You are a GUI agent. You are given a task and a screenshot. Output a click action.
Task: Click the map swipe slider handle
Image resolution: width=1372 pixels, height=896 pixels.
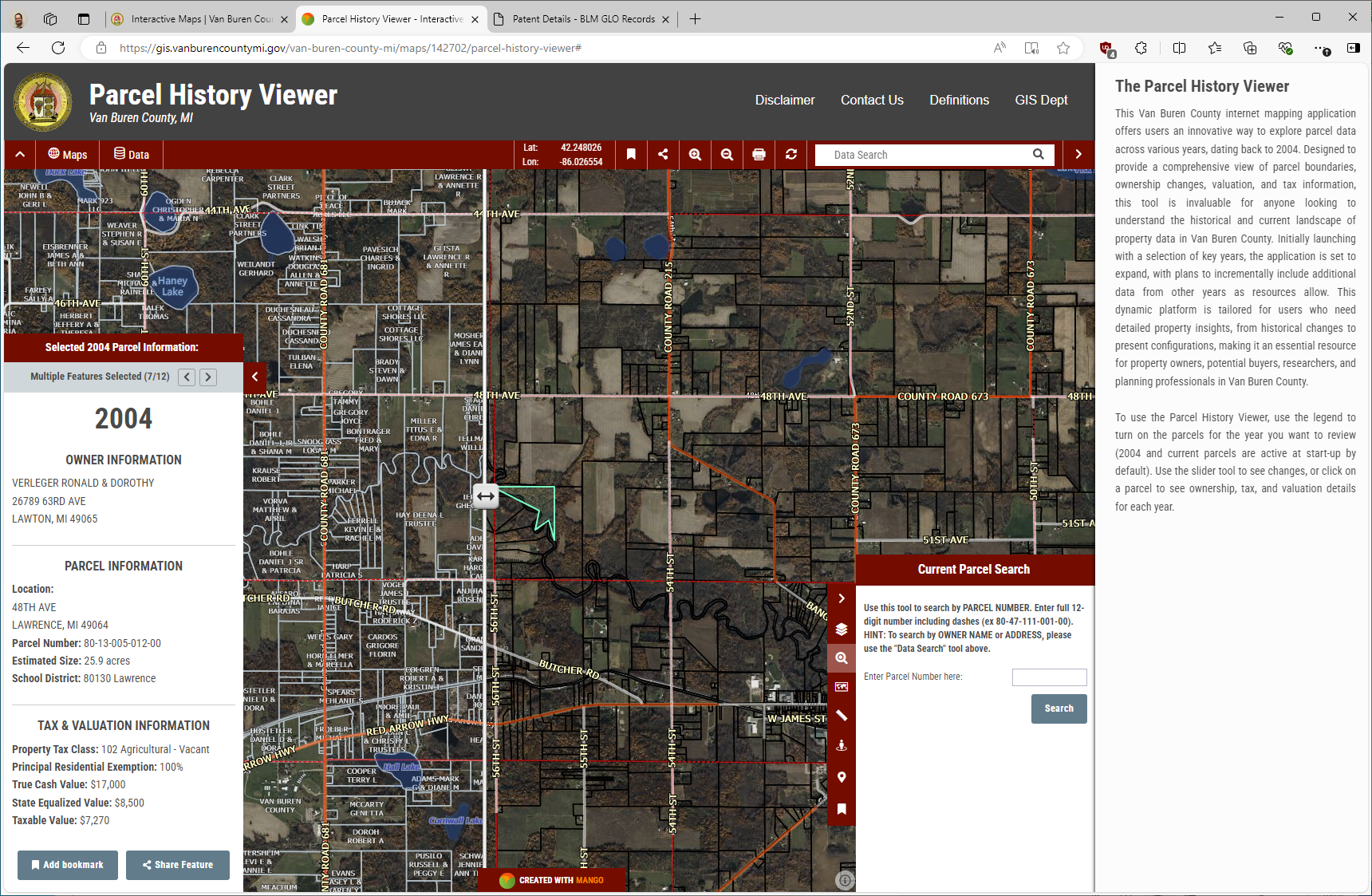pyautogui.click(x=486, y=496)
